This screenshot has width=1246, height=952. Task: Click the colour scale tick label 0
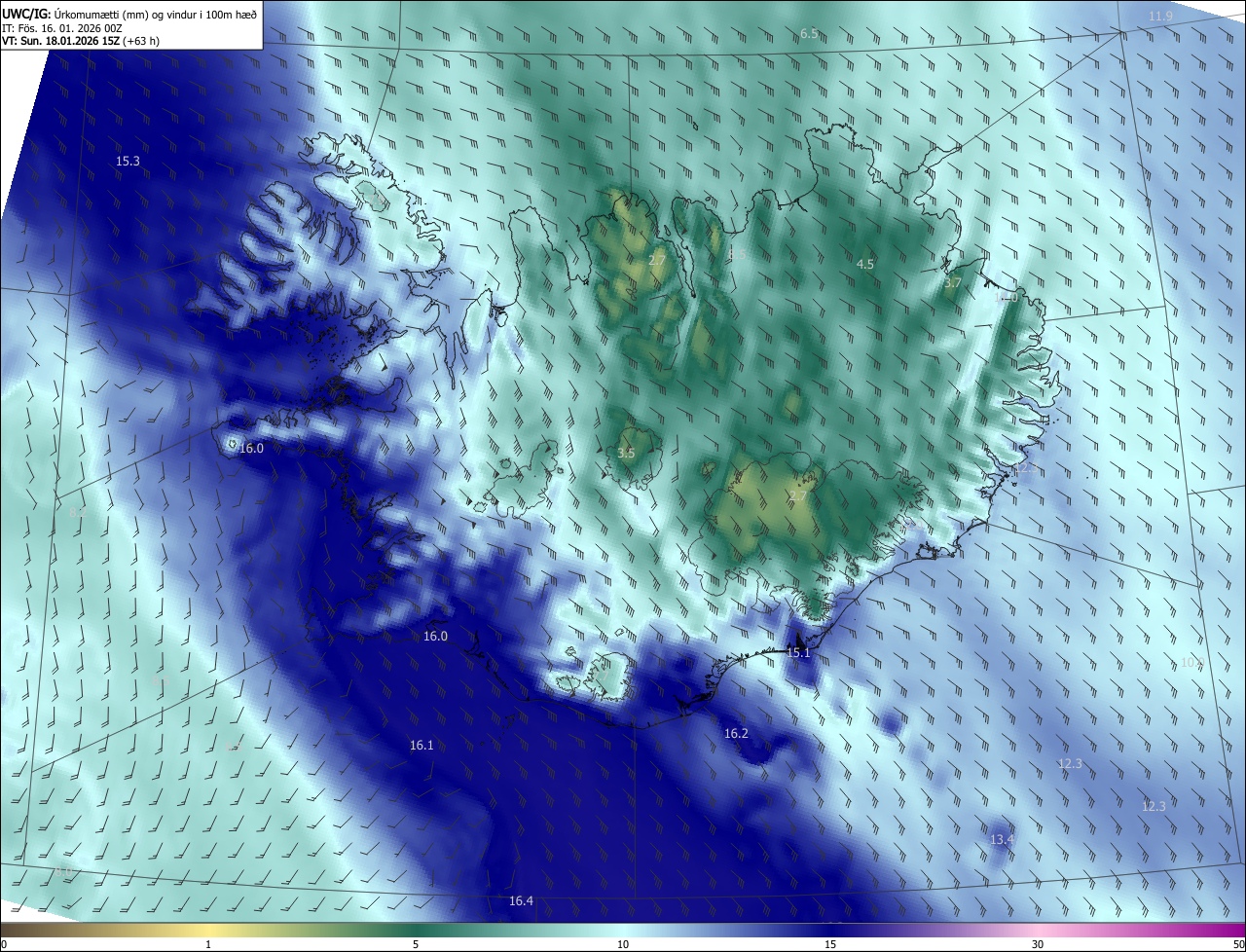pyautogui.click(x=4, y=944)
